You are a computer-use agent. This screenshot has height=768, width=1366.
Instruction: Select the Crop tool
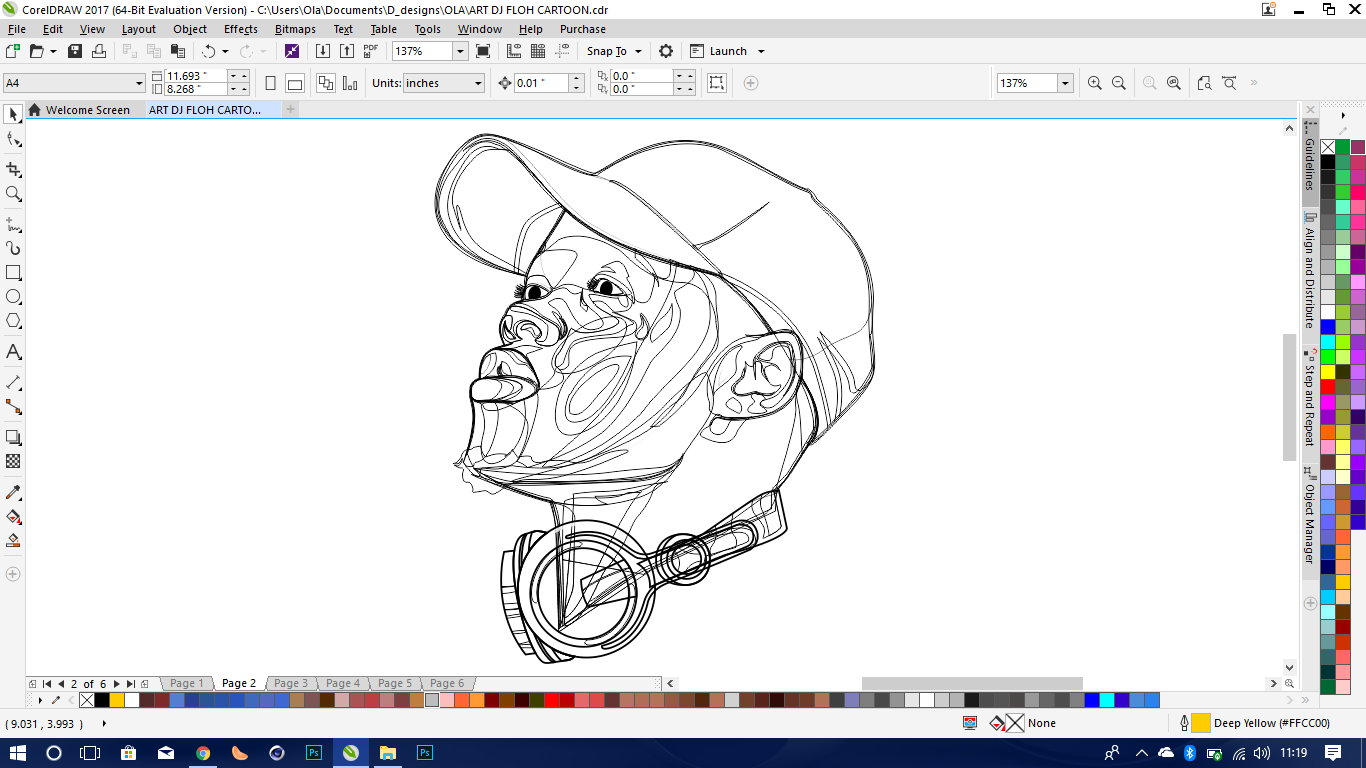pyautogui.click(x=13, y=169)
